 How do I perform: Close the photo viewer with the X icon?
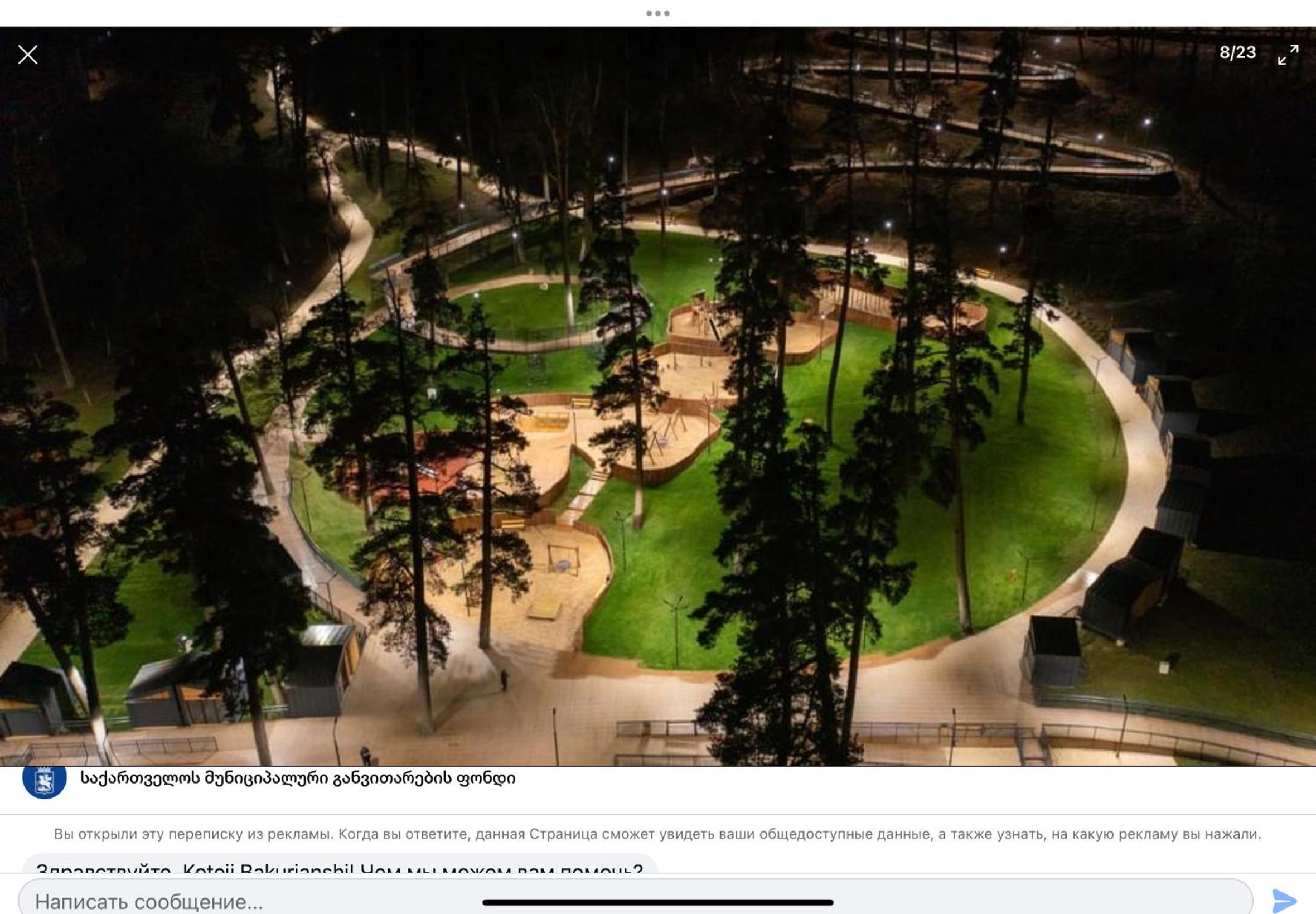[27, 55]
